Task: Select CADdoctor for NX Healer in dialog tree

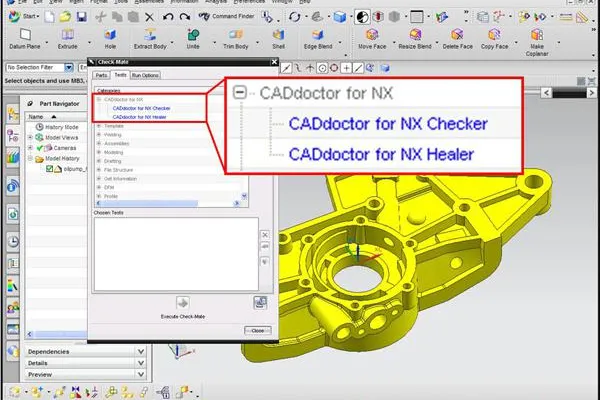Action: point(139,117)
